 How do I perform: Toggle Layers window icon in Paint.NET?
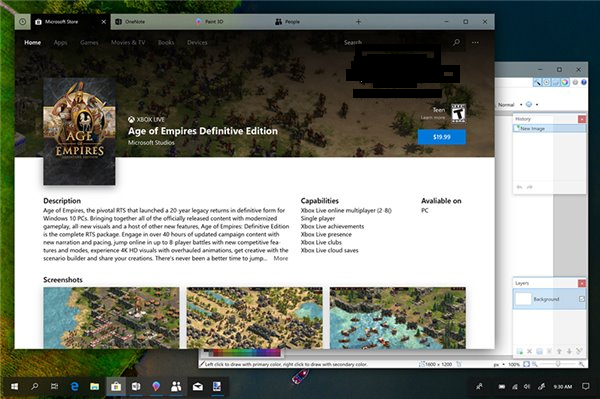click(556, 82)
